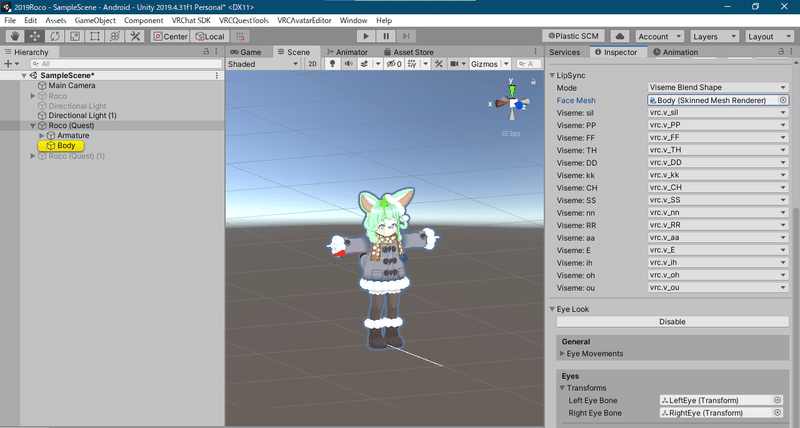Click the Eye Look Disable button

[x=672, y=322]
